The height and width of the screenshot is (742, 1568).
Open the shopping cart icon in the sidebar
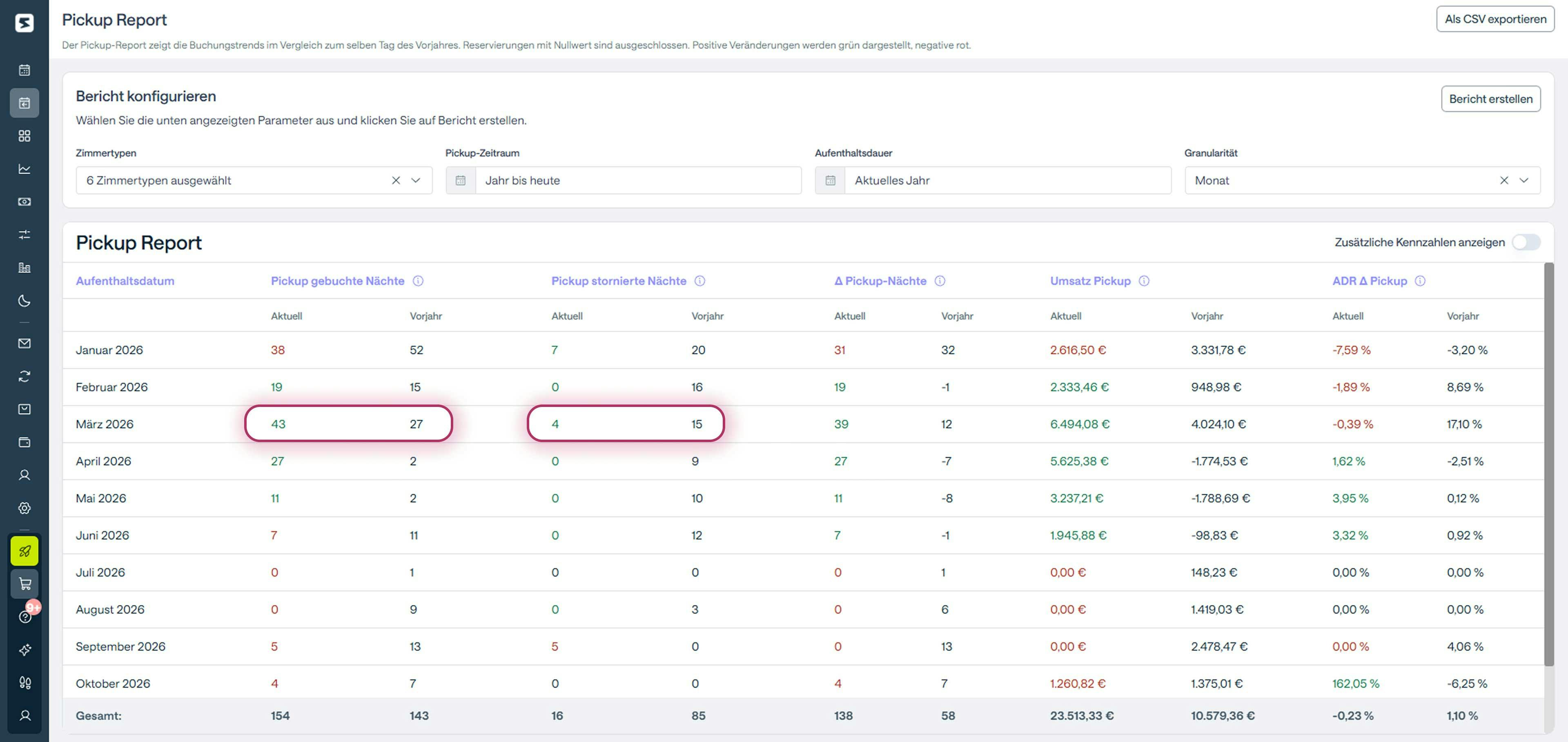[x=24, y=583]
